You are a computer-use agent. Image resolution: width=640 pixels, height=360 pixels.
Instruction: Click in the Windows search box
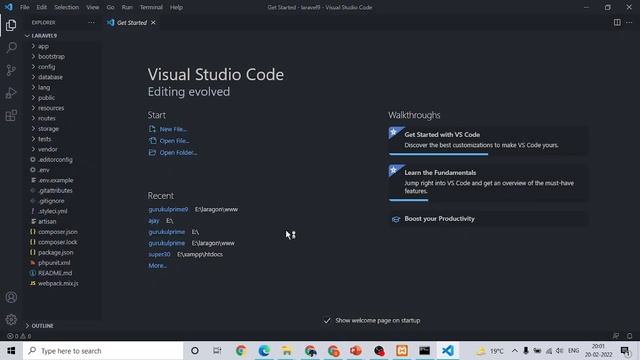pos(103,351)
